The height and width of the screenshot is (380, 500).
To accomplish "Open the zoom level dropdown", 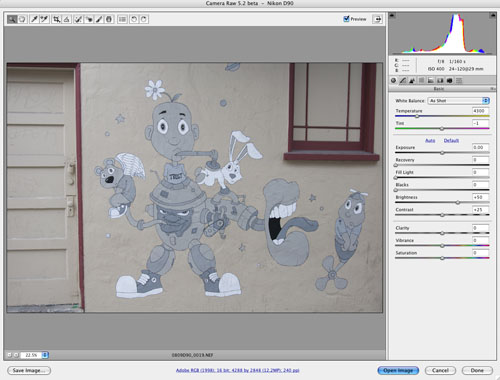I will (x=45, y=355).
